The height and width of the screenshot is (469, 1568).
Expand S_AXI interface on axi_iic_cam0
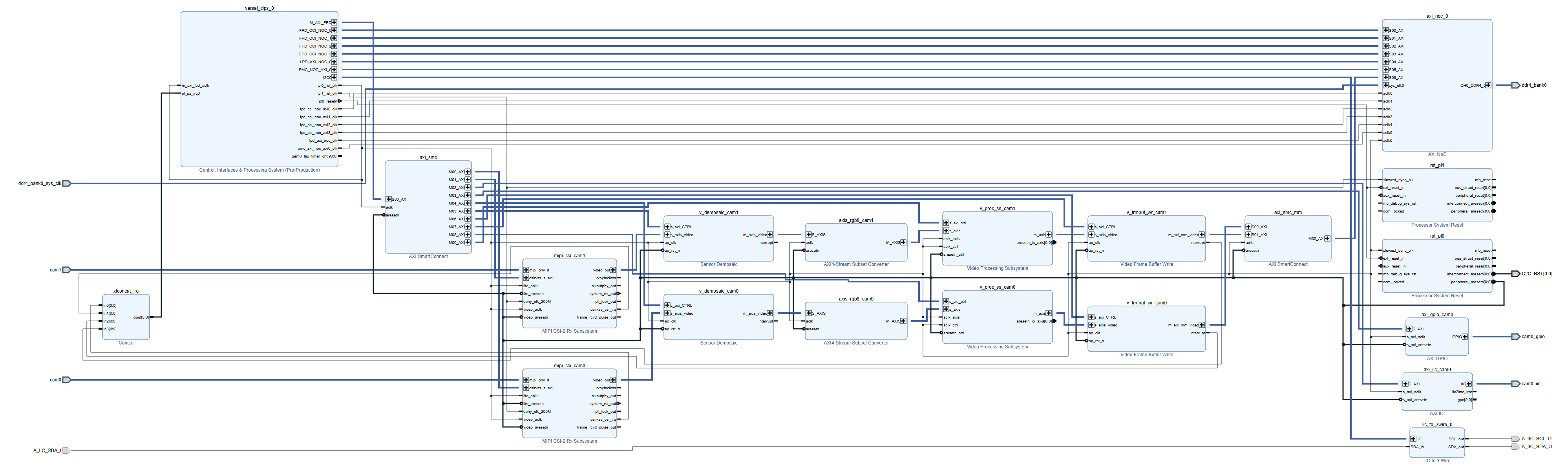(x=1405, y=384)
